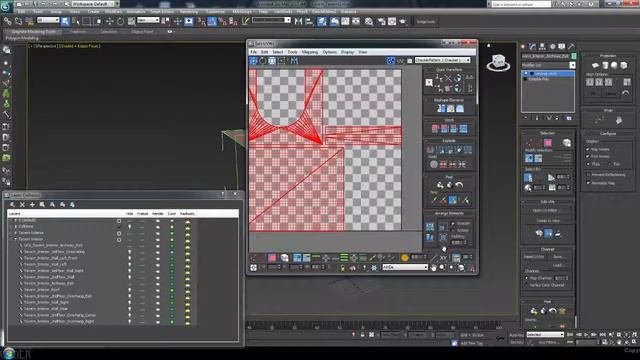Screen dimensions: 640x360
Task: Collapse the Tavern Interior layer
Action: [16, 239]
